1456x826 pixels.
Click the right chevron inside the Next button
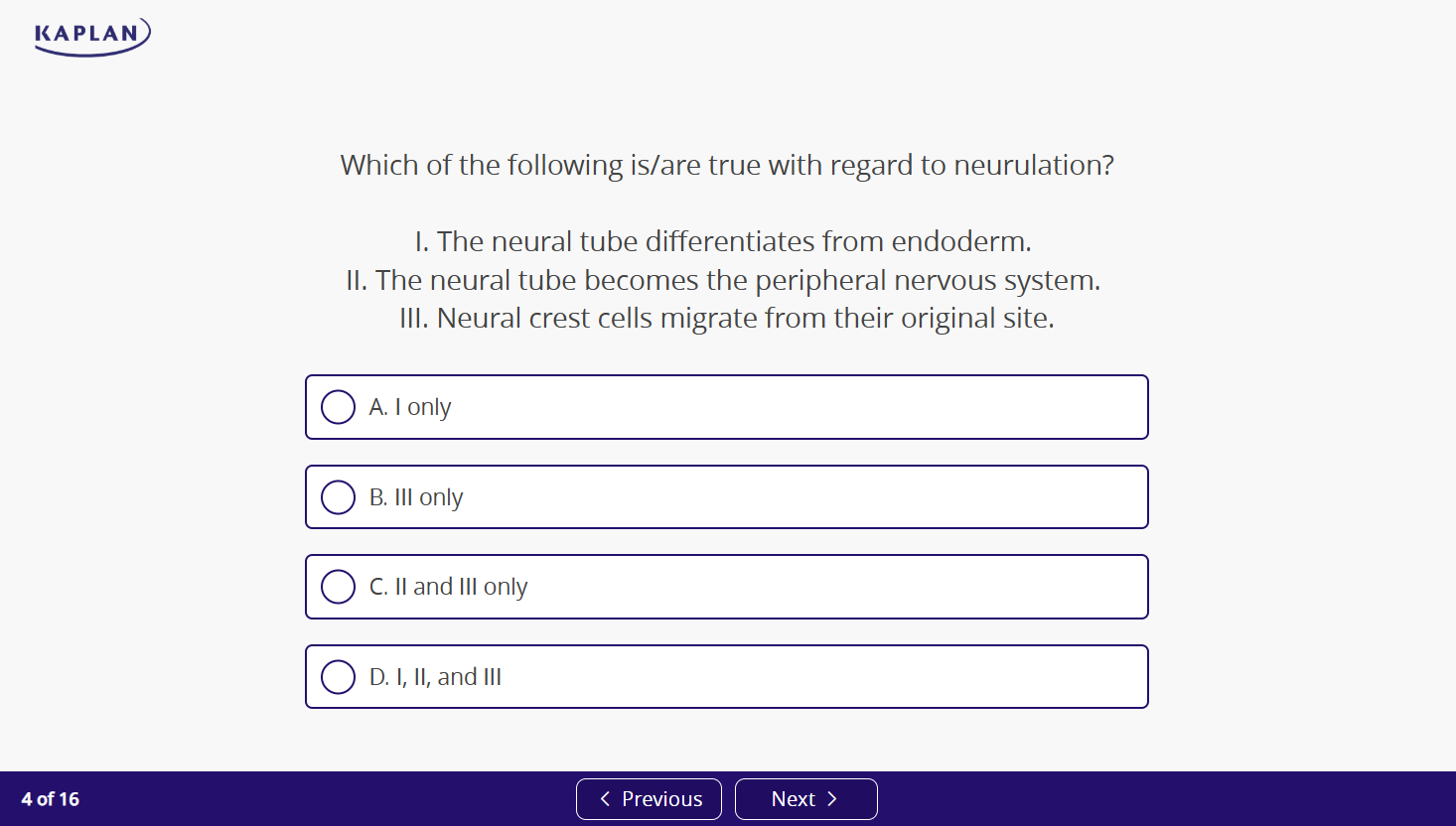coord(832,798)
